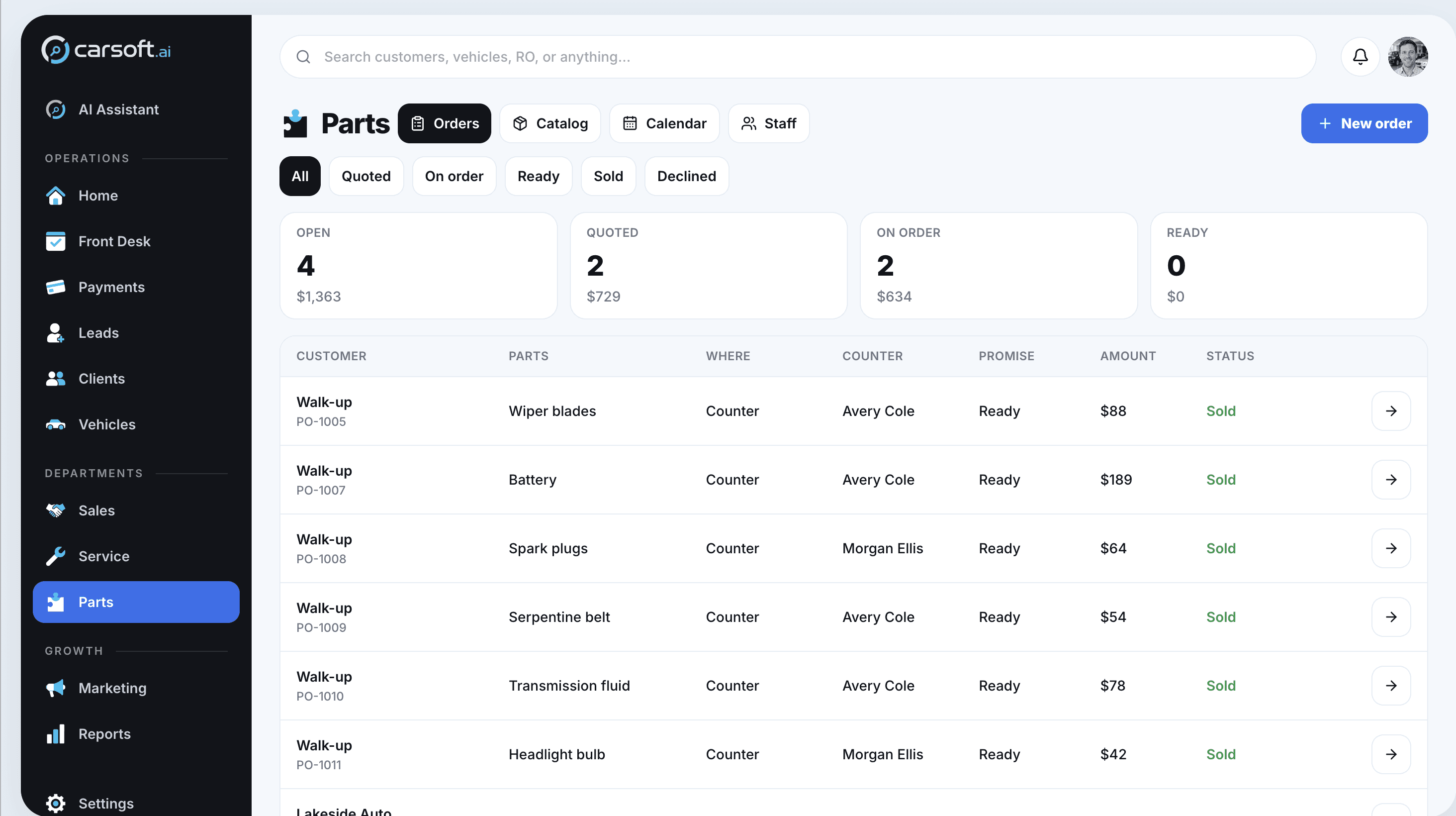Filter orders by Ready
Image resolution: width=1456 pixels, height=816 pixels.
pyautogui.click(x=538, y=177)
